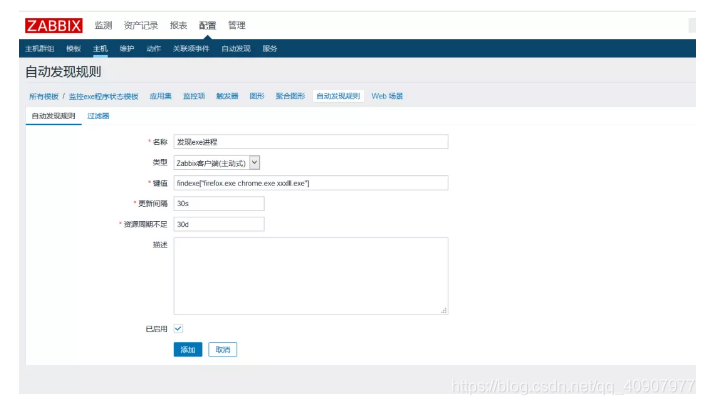This screenshot has height=405, width=705.
Task: Click the ZABBIX logo
Action: (53, 25)
